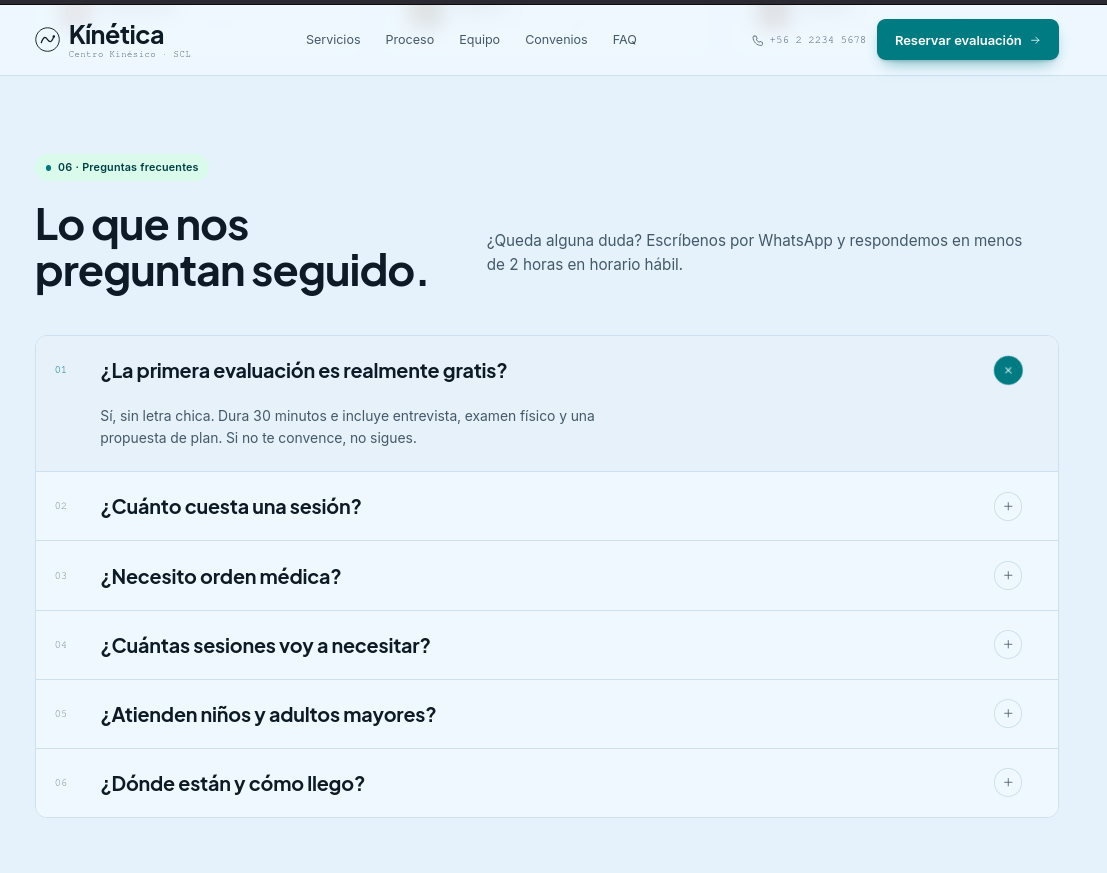Expand '¿Dónde están y cómo llego?' plus icon

point(1007,783)
